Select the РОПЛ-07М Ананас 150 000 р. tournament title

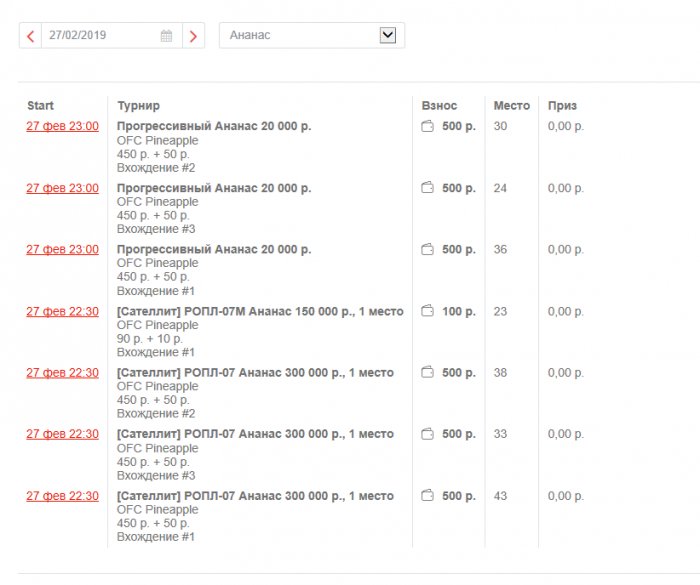point(260,312)
